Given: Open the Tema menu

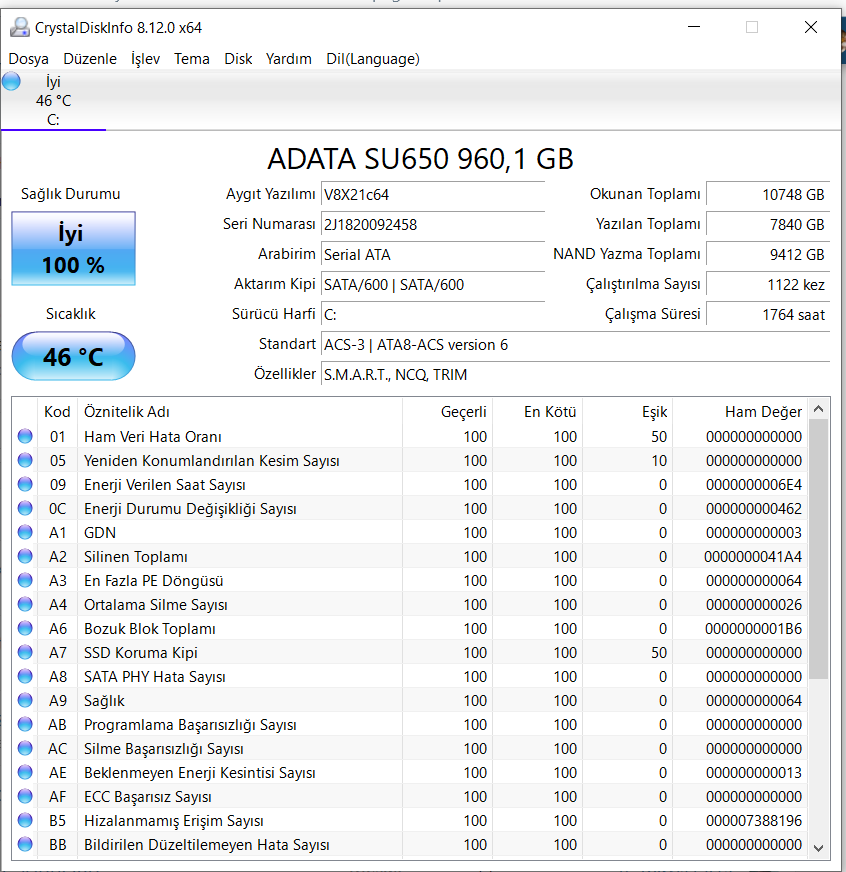Looking at the screenshot, I should coord(191,59).
